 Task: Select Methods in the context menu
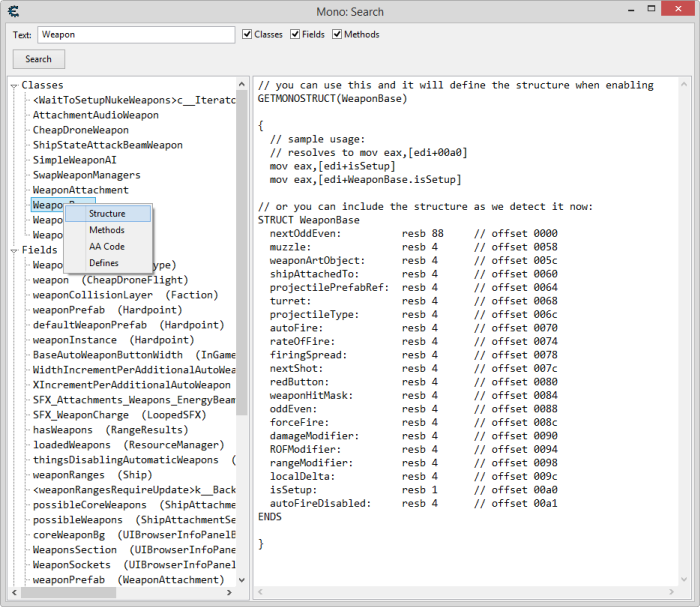tap(107, 230)
